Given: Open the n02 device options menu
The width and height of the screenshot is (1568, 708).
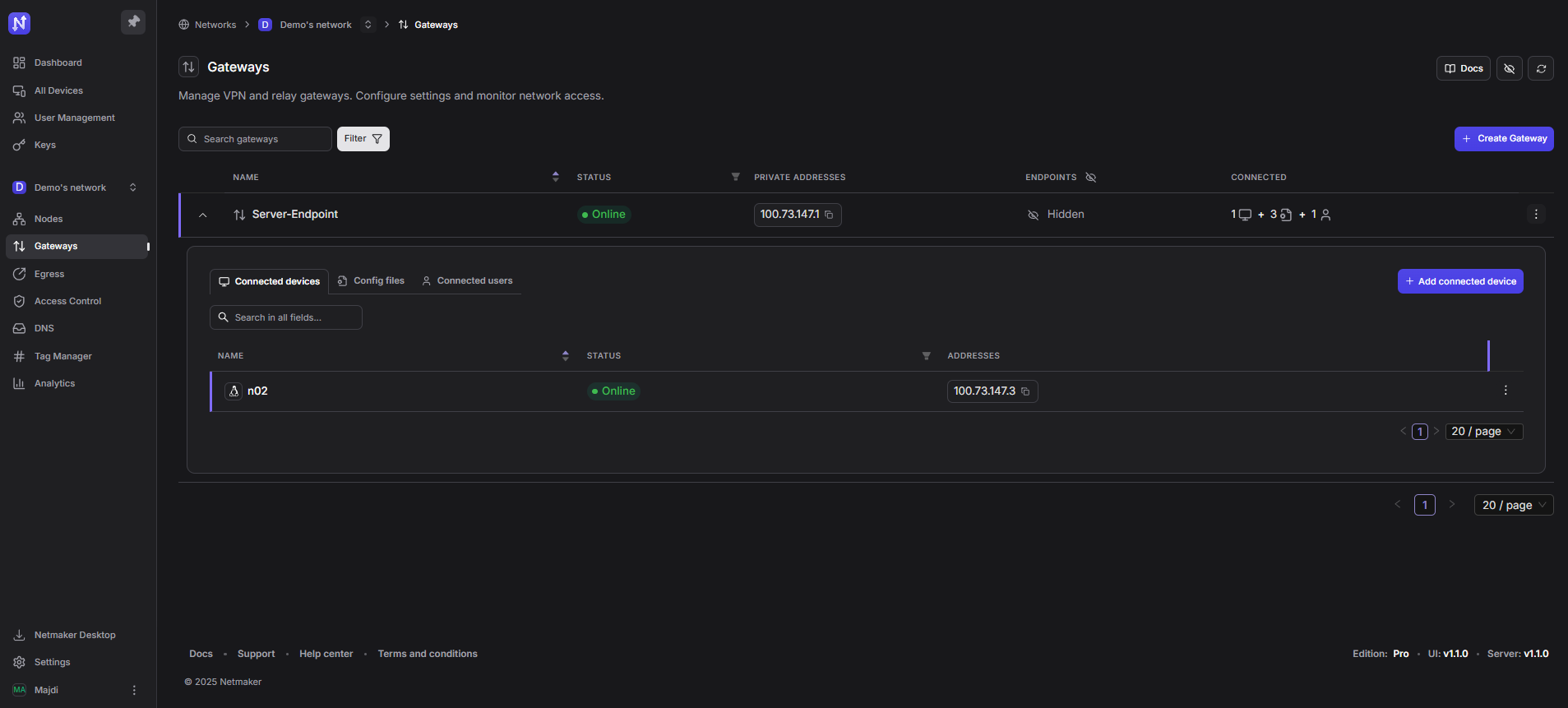Looking at the screenshot, I should tap(1506, 391).
